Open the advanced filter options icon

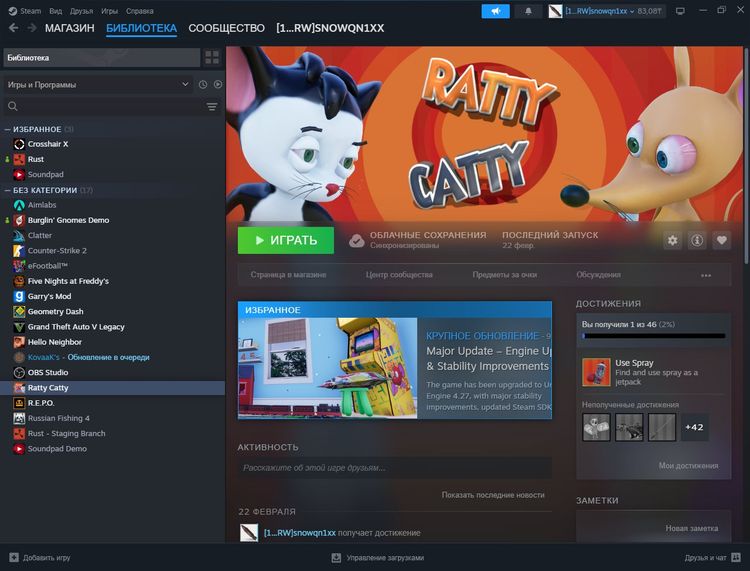pos(212,106)
